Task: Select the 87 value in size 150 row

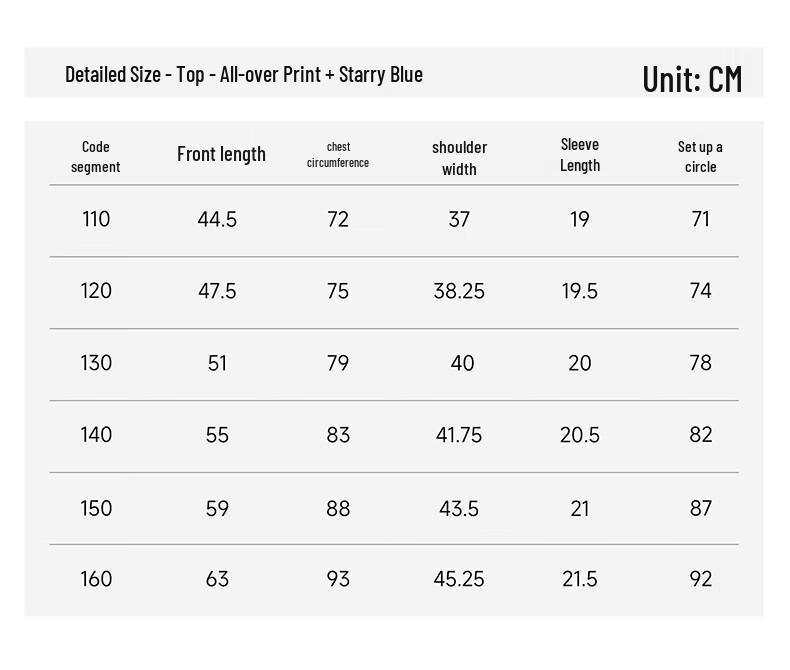Action: [700, 508]
